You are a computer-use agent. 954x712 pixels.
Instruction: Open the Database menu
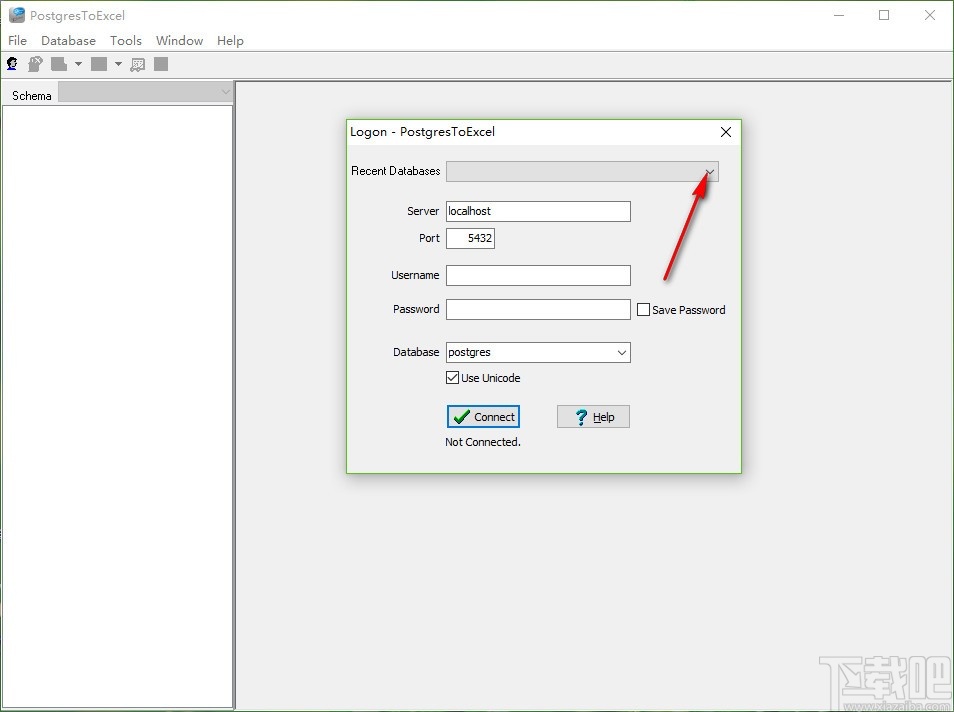pyautogui.click(x=68, y=41)
